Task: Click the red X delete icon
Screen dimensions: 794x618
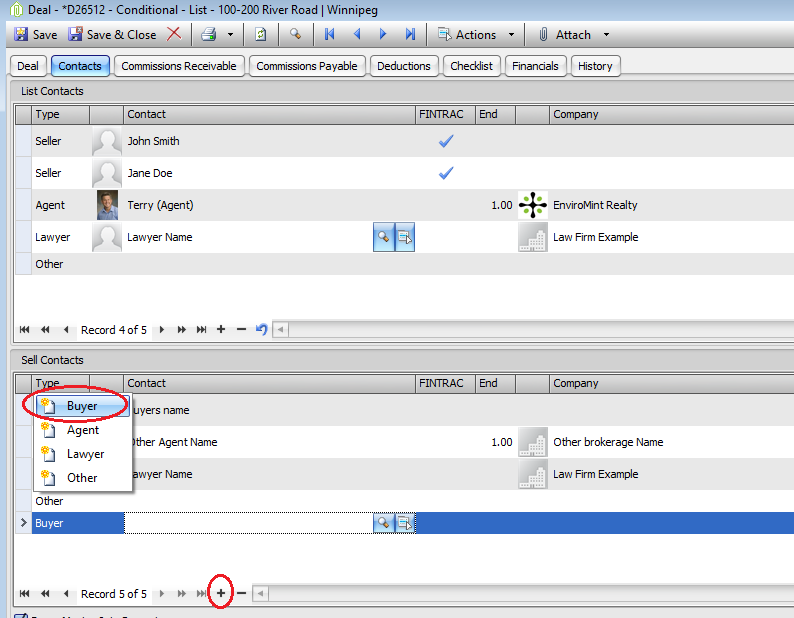Action: tap(174, 34)
